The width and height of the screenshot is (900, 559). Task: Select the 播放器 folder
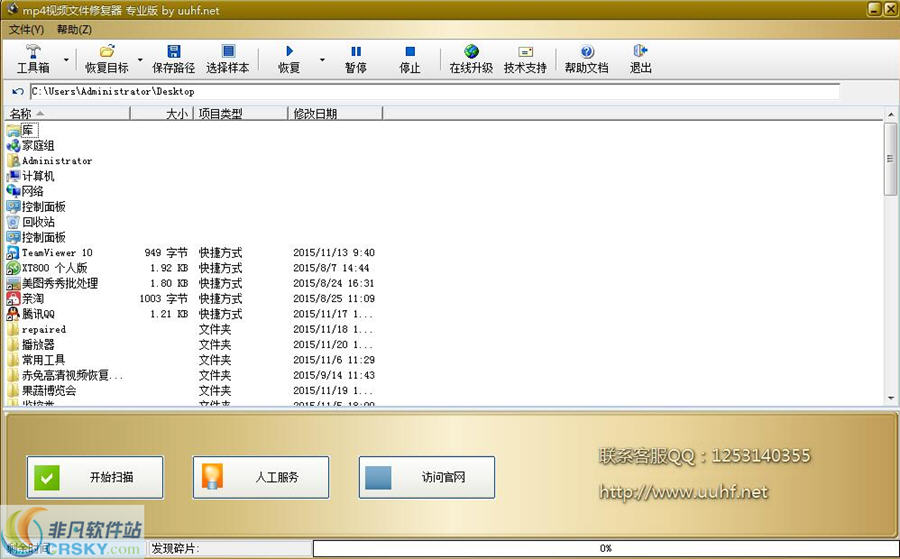click(x=31, y=344)
